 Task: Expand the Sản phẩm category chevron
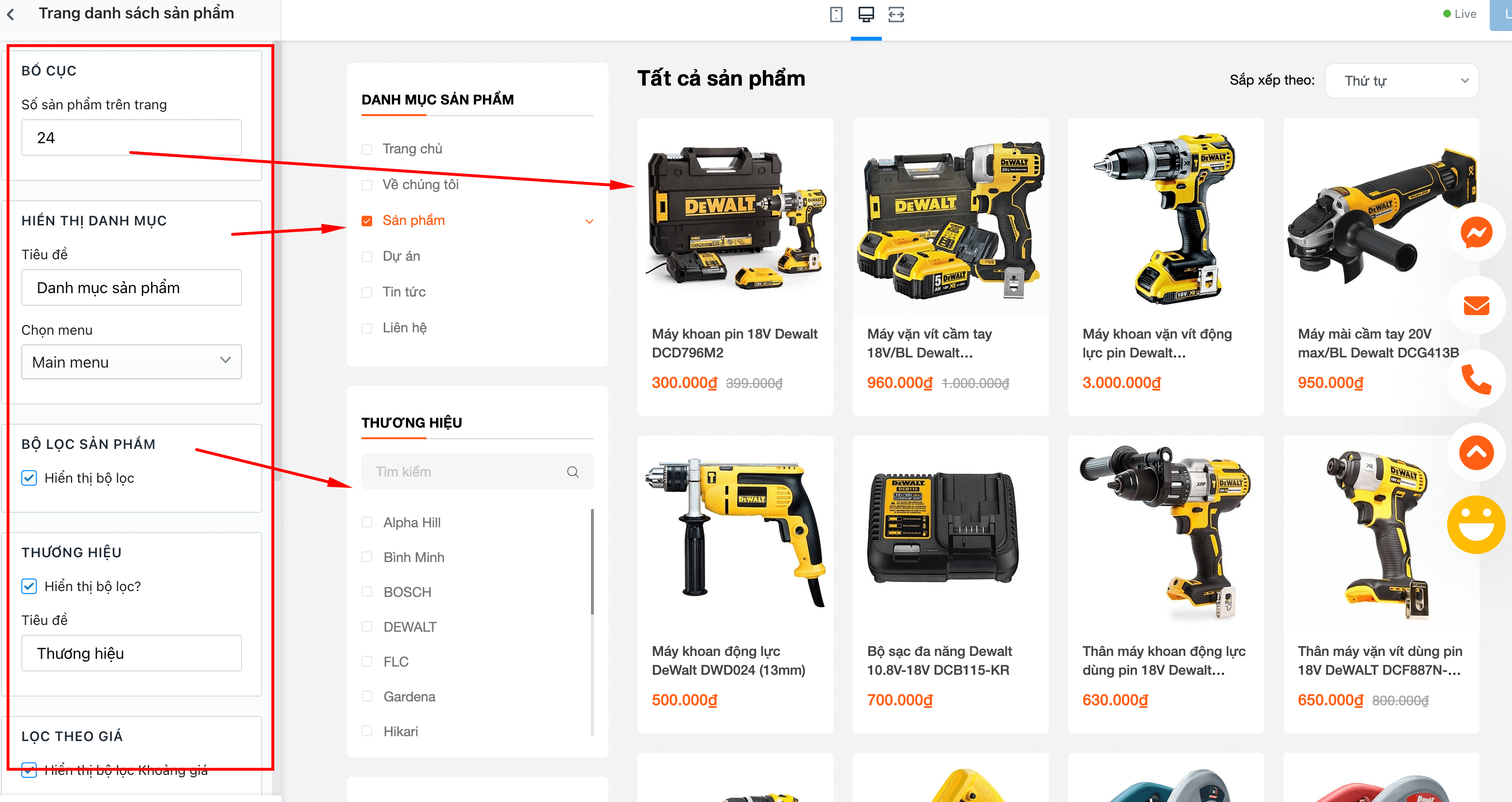[x=590, y=221]
